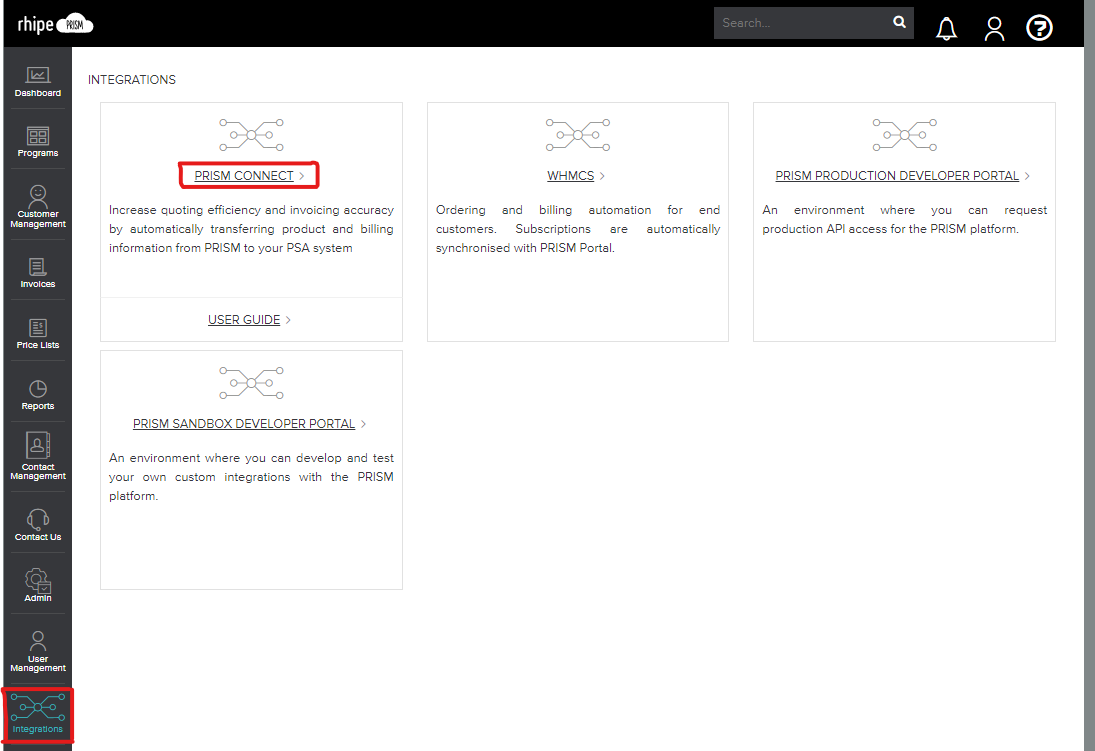The height and width of the screenshot is (751, 1095).
Task: Open notifications bell icon
Action: tap(946, 28)
